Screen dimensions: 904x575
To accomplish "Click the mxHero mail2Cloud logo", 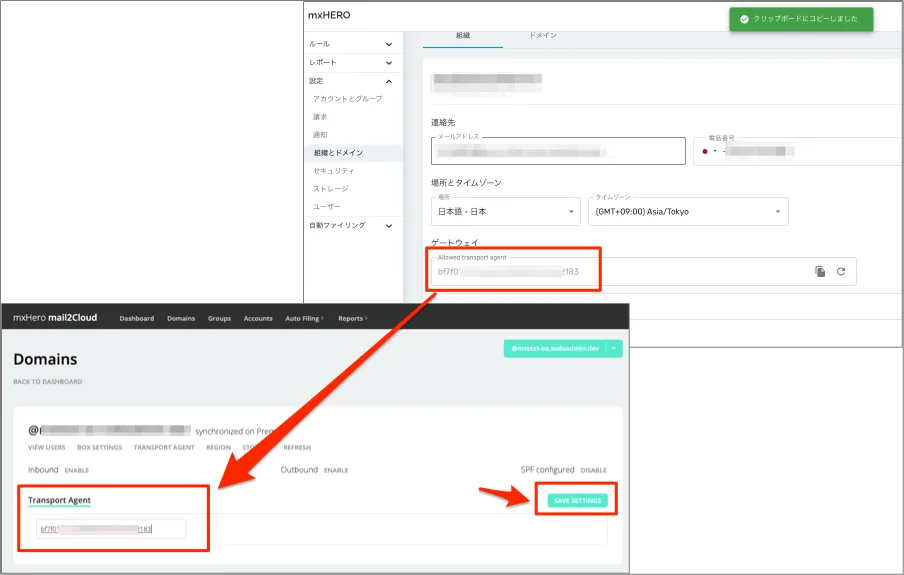I will pyautogui.click(x=55, y=318).
